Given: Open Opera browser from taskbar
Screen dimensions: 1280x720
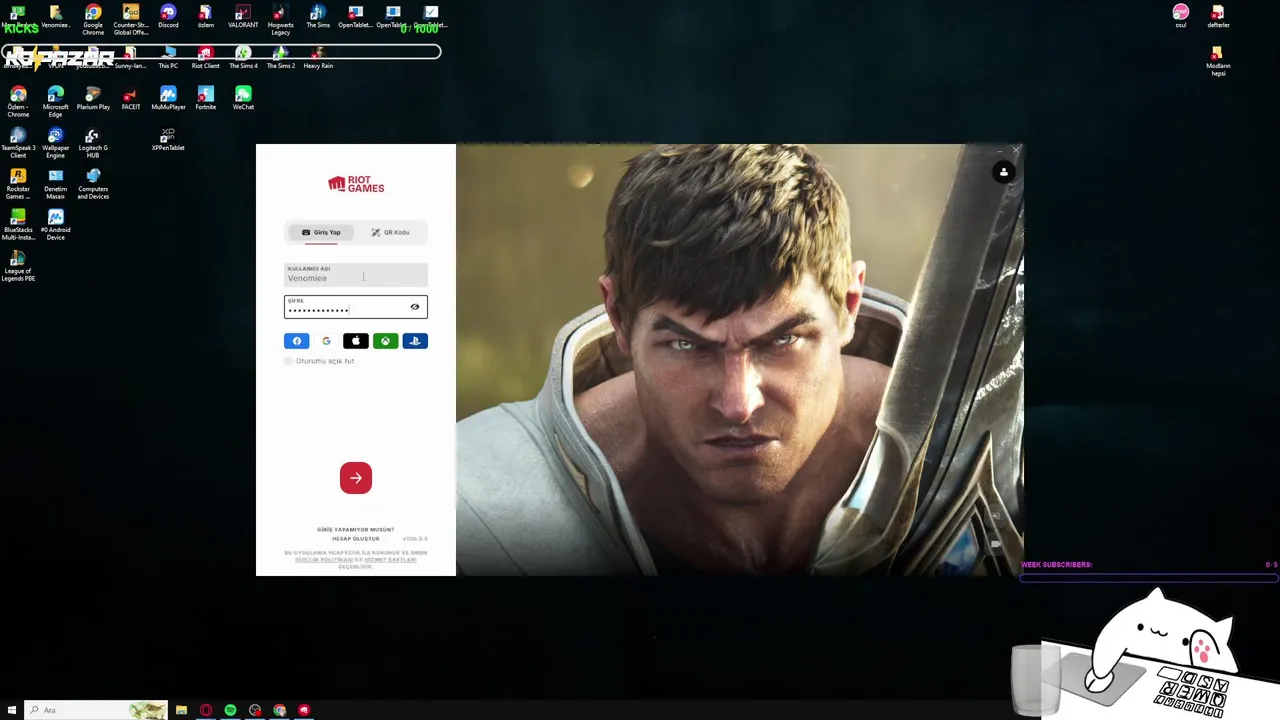Looking at the screenshot, I should 206,710.
